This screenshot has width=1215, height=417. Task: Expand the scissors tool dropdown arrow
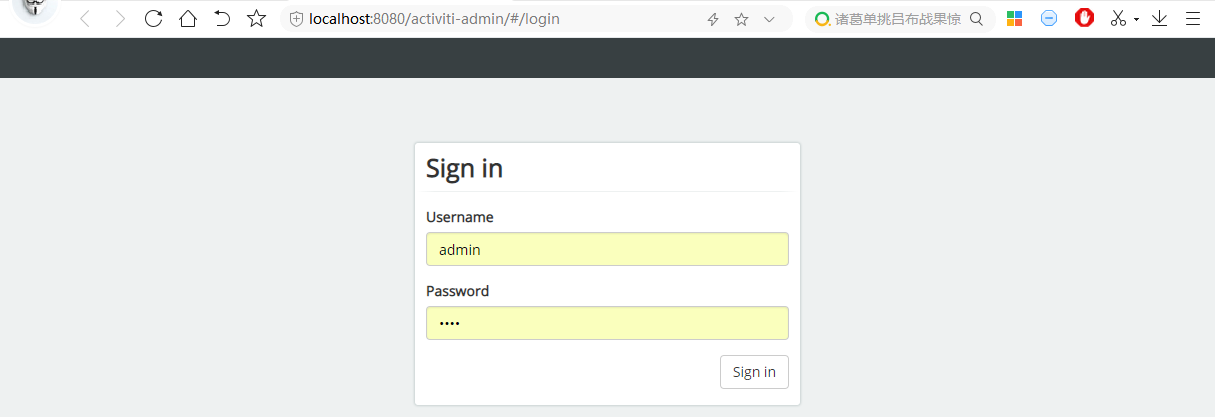click(1137, 20)
